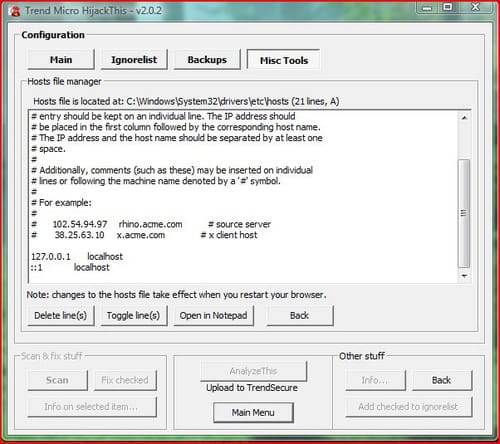The height and width of the screenshot is (444, 500).
Task: Click Add checked to ignorelist button
Action: [x=409, y=407]
